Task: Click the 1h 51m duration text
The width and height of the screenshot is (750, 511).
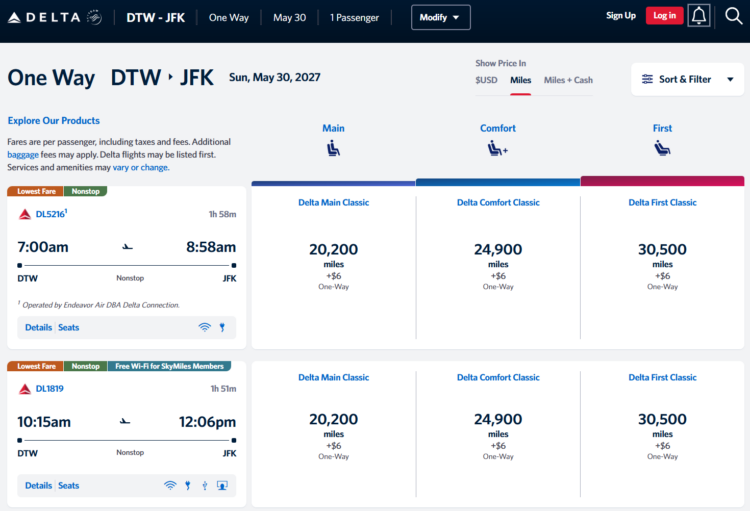Action: [x=223, y=389]
